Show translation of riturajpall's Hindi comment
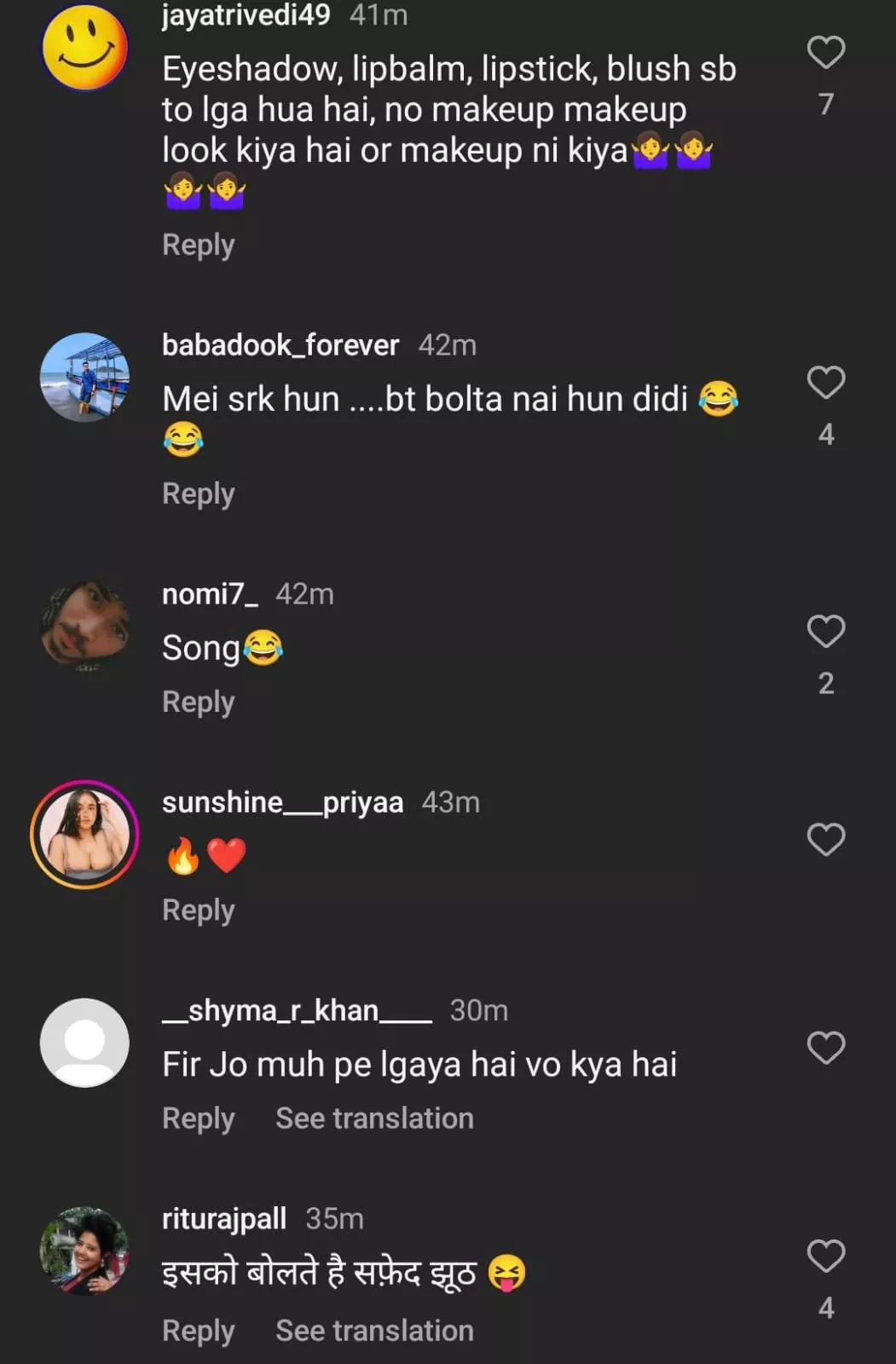 click(374, 1331)
